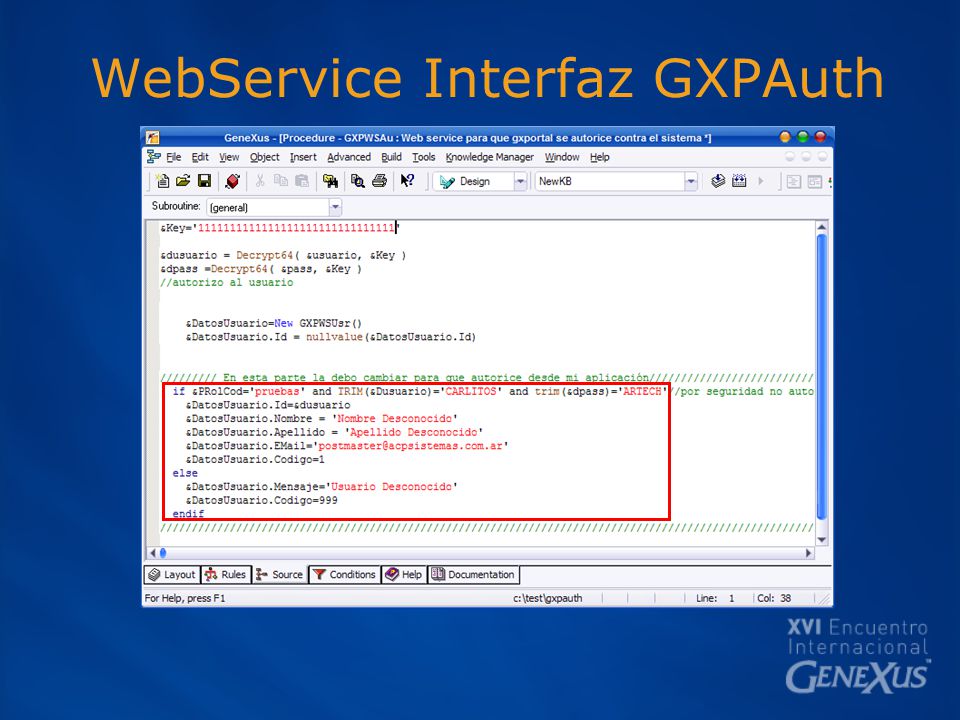Click the Print printer icon
Image resolution: width=960 pixels, height=720 pixels.
pos(379,181)
